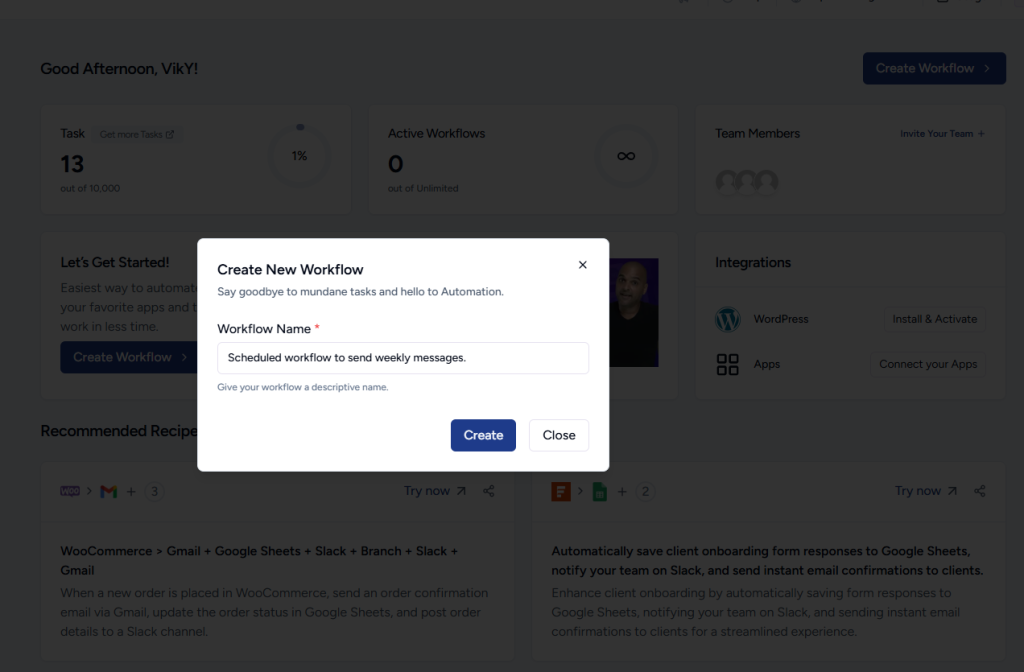Click the Google Sheets icon in second recipe
1024x672 pixels.
click(600, 491)
